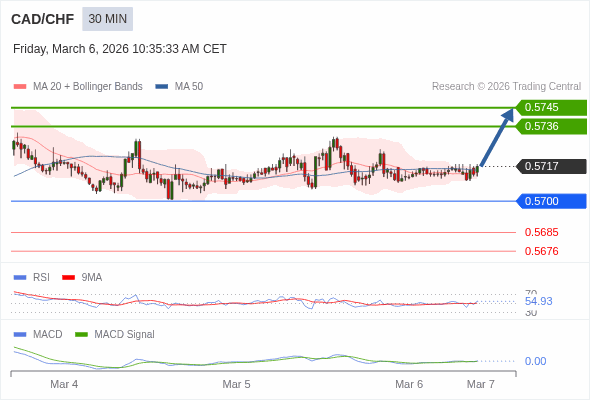This screenshot has width=590, height=400.
Task: Click the MA 20 + Bollinger Bands red swatch
Action: [20, 87]
